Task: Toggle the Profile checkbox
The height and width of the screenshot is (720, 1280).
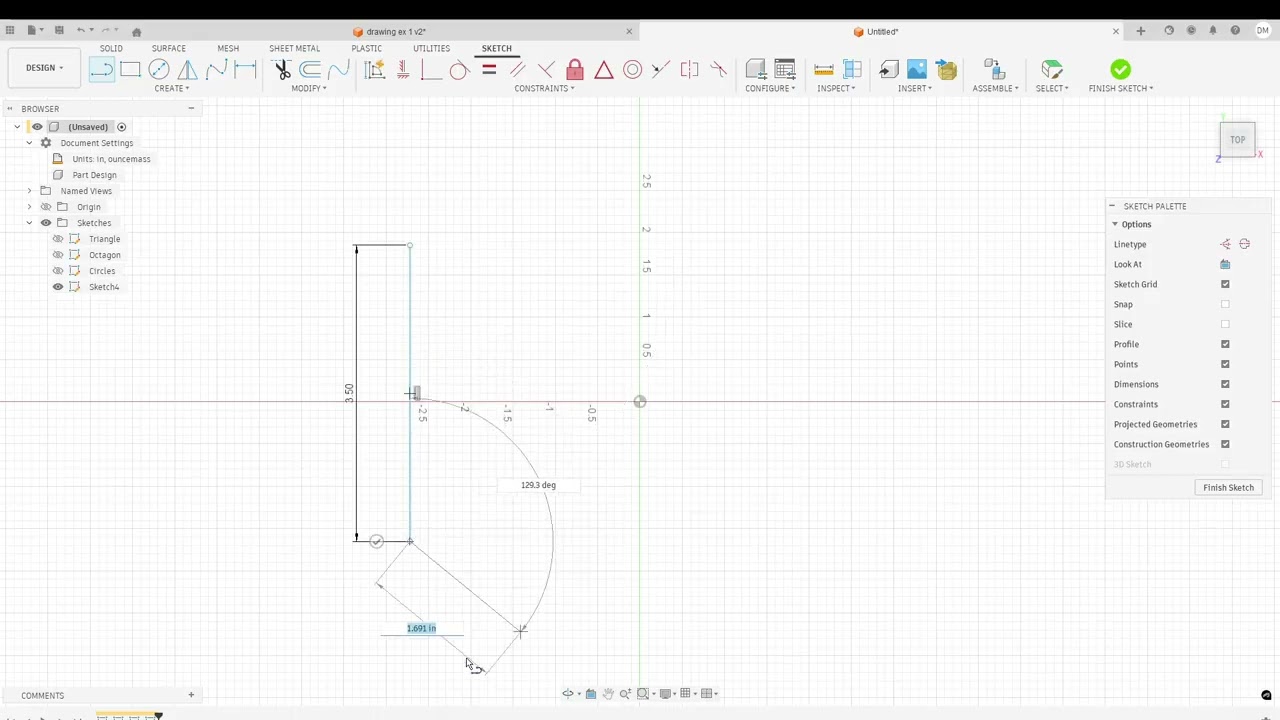Action: click(1225, 344)
